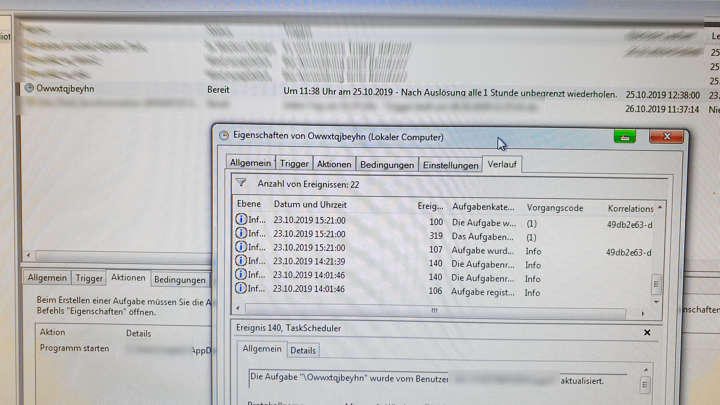Sort by the Ereig... ID column header

pyautogui.click(x=430, y=207)
